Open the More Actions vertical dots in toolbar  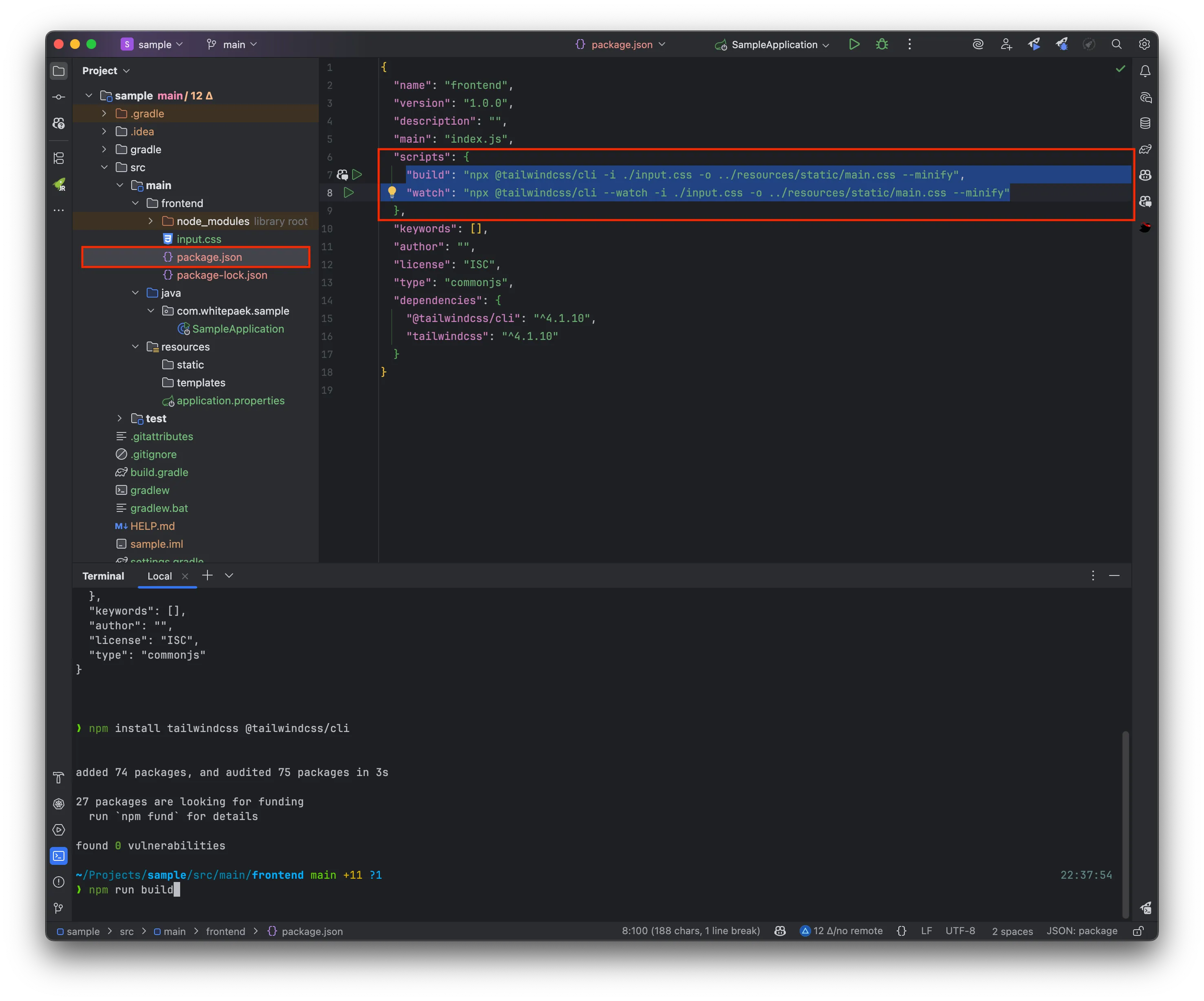point(909,44)
